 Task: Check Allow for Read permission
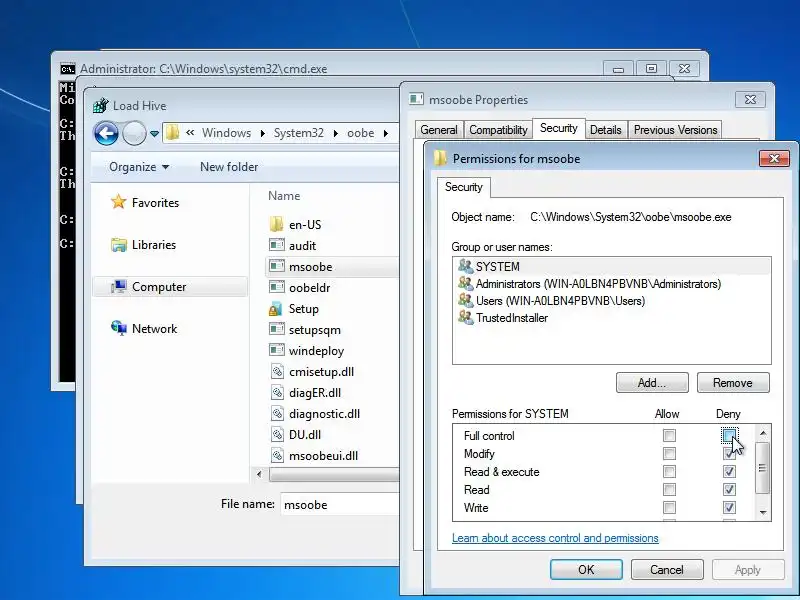pyautogui.click(x=669, y=490)
